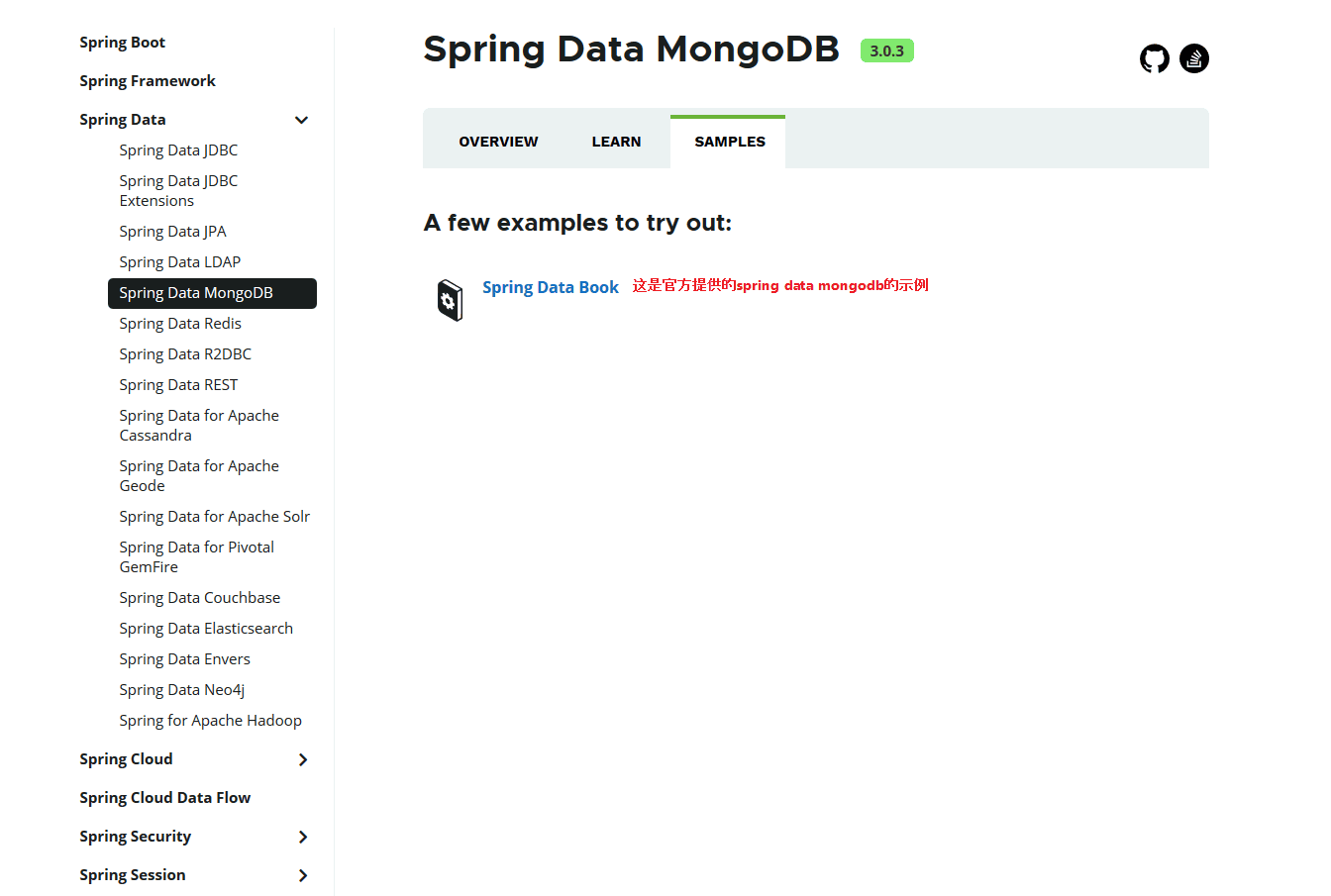Viewport: 1331px width, 896px height.
Task: Click the 3.0.3 version badge
Action: click(886, 50)
